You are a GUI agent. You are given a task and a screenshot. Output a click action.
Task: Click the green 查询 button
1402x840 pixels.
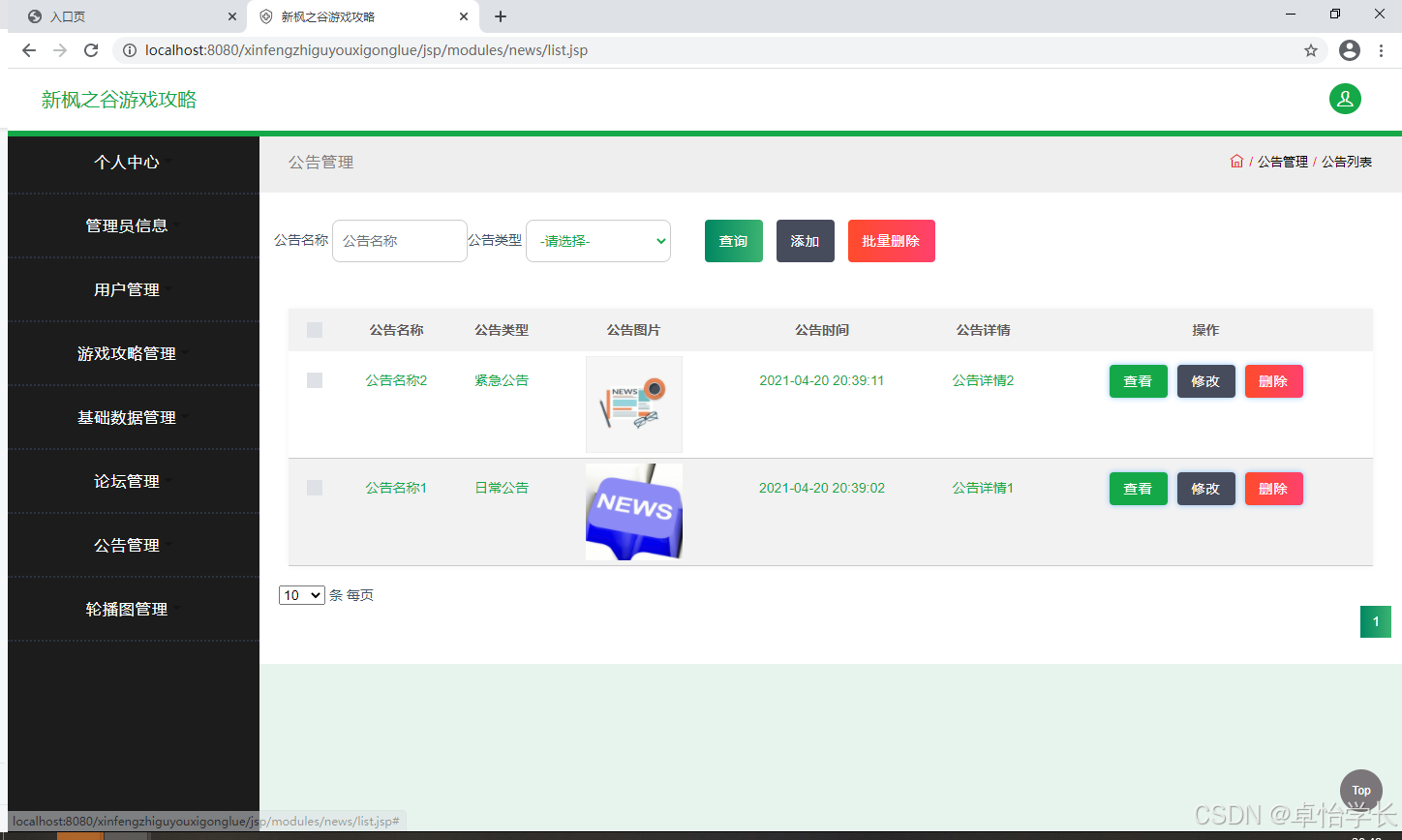[x=734, y=241]
